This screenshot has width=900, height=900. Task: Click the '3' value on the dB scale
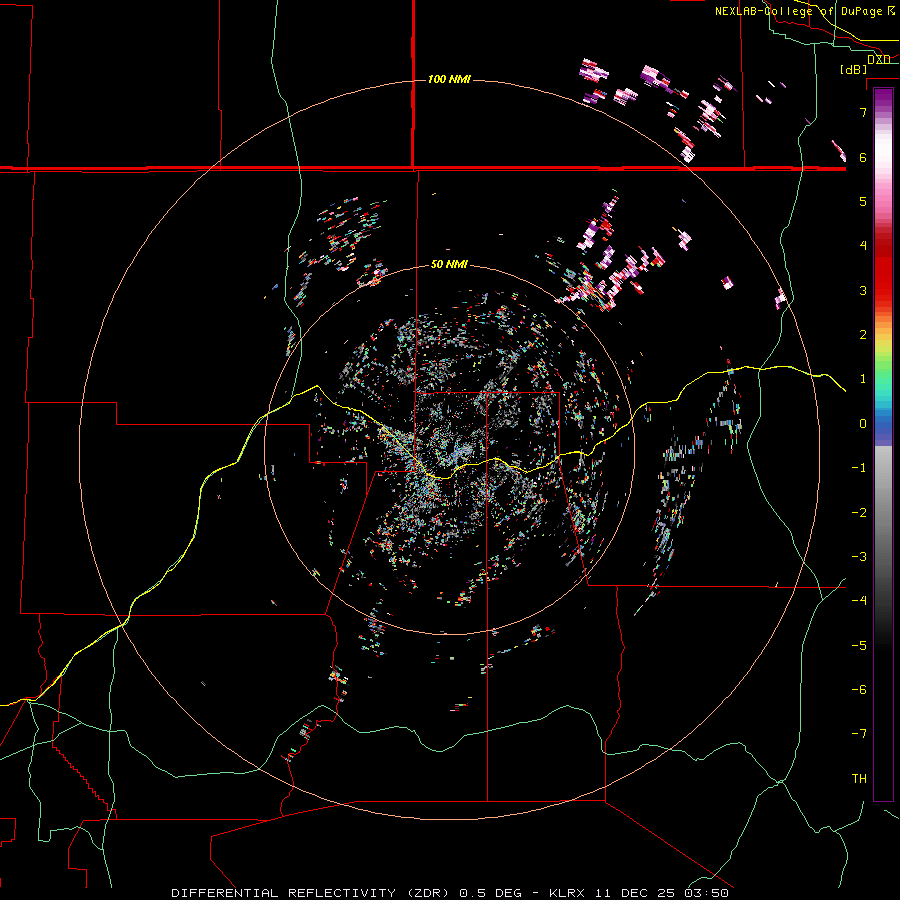(863, 290)
